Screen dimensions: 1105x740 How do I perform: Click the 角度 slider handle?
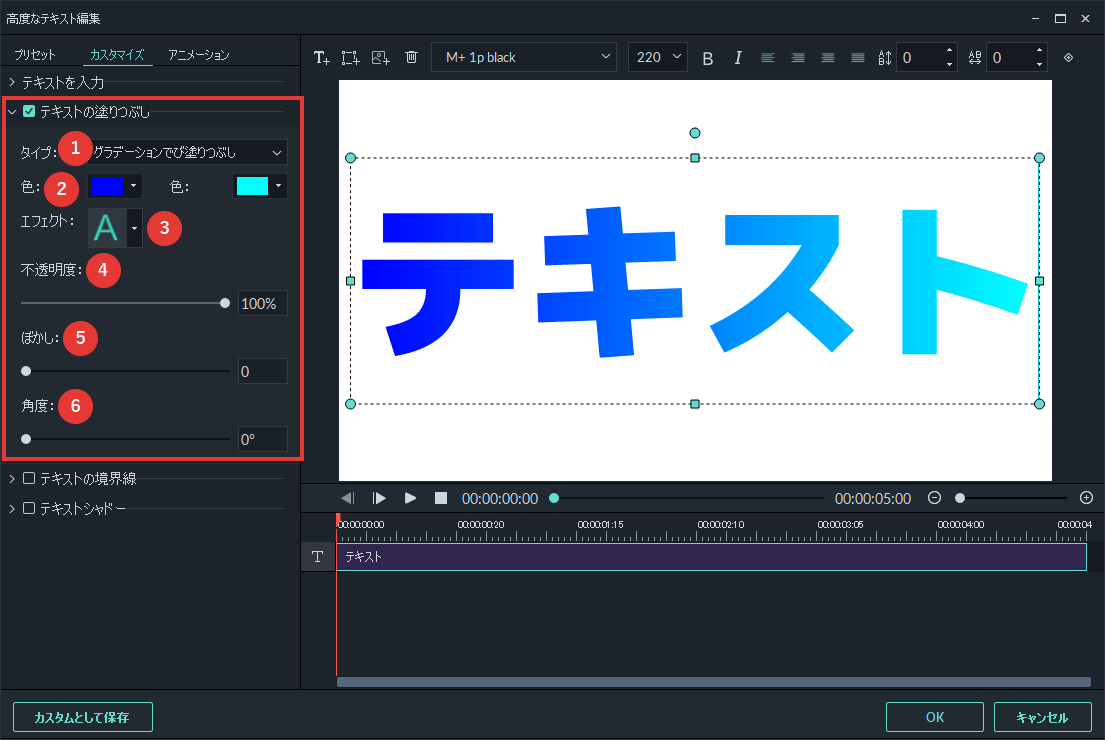tap(26, 439)
